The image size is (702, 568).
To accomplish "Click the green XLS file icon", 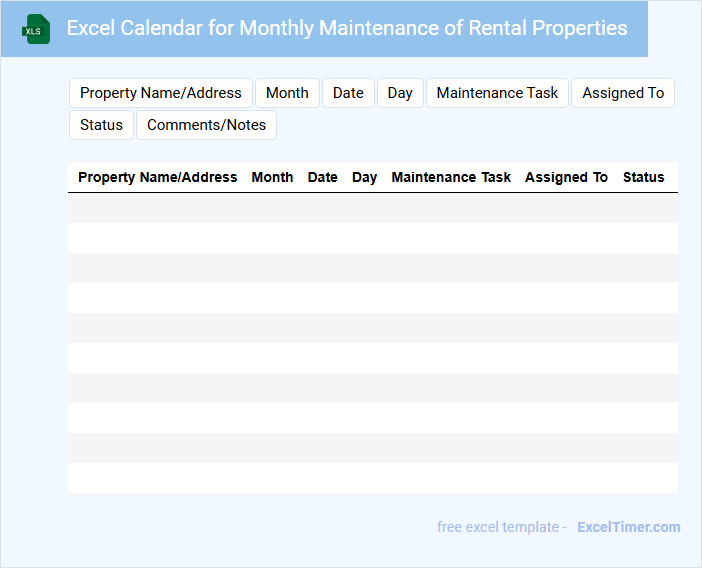I will [36, 30].
